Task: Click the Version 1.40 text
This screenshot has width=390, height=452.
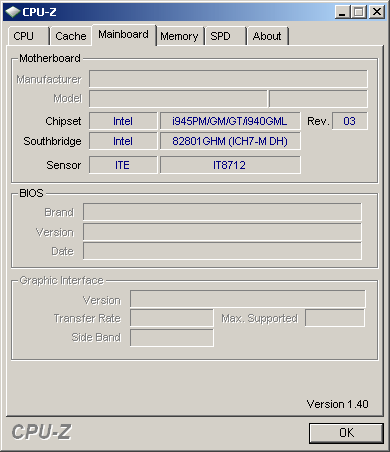Action: click(337, 404)
